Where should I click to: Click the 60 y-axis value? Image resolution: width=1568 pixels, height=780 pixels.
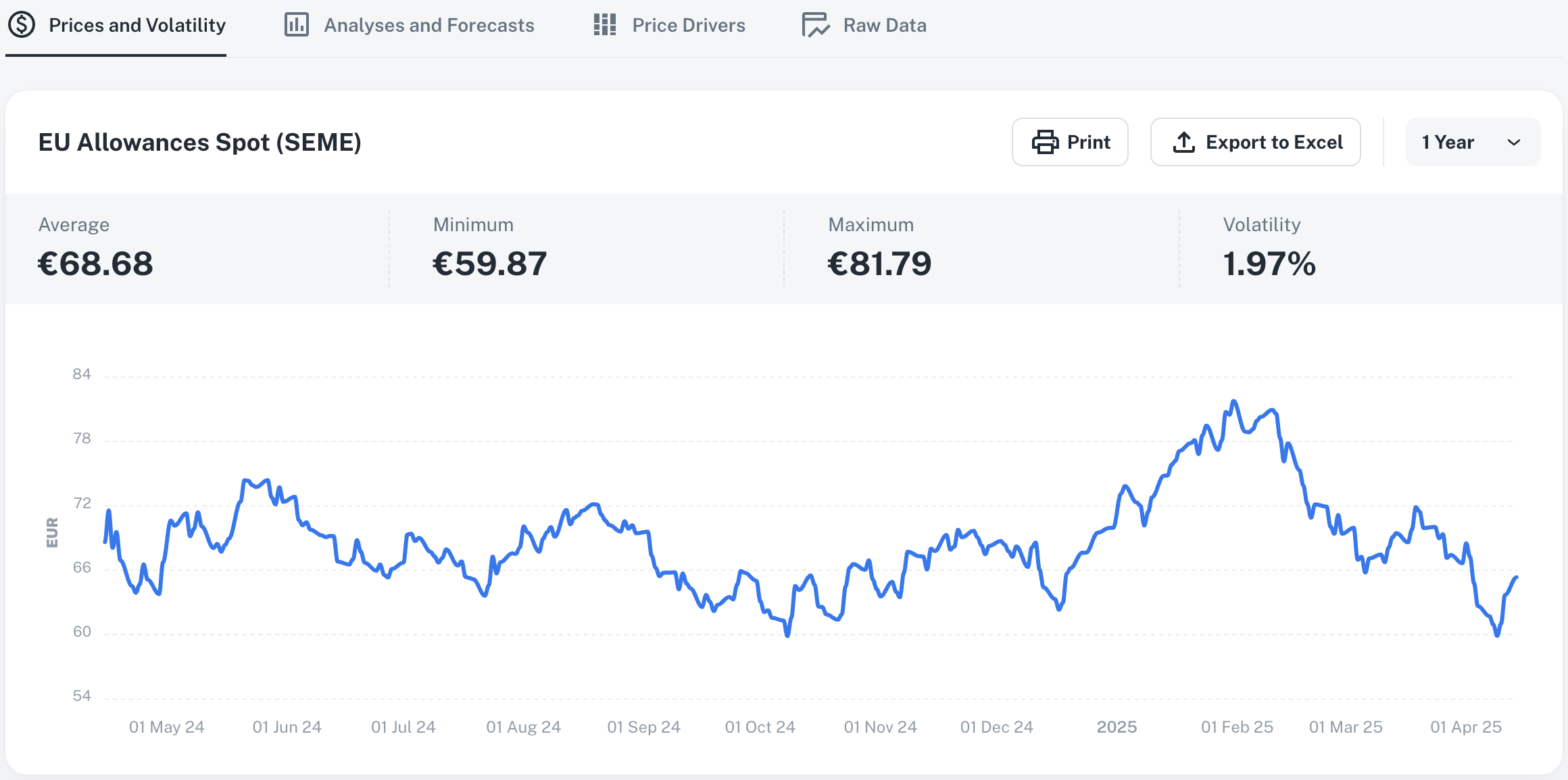click(82, 632)
